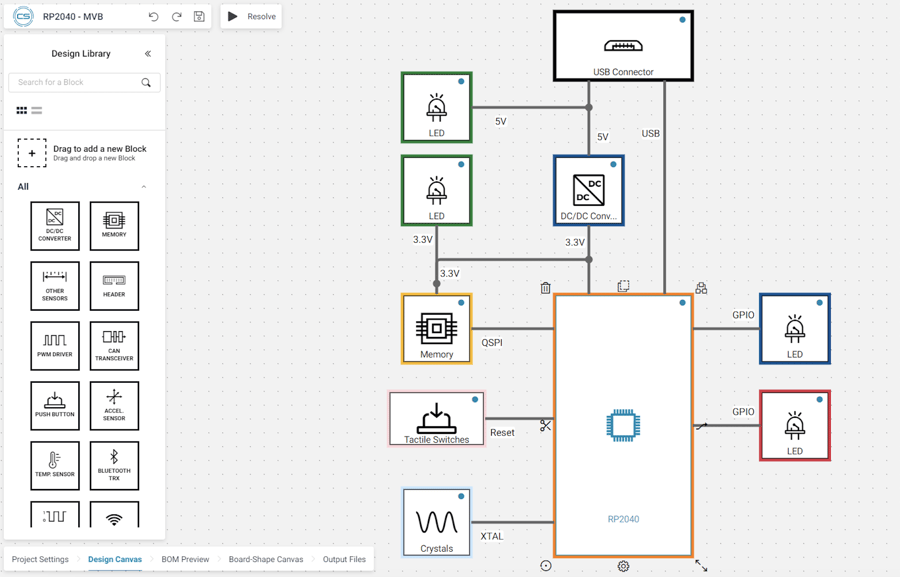Select the PWM Driver library block
This screenshot has width=900, height=577.
tap(55, 346)
